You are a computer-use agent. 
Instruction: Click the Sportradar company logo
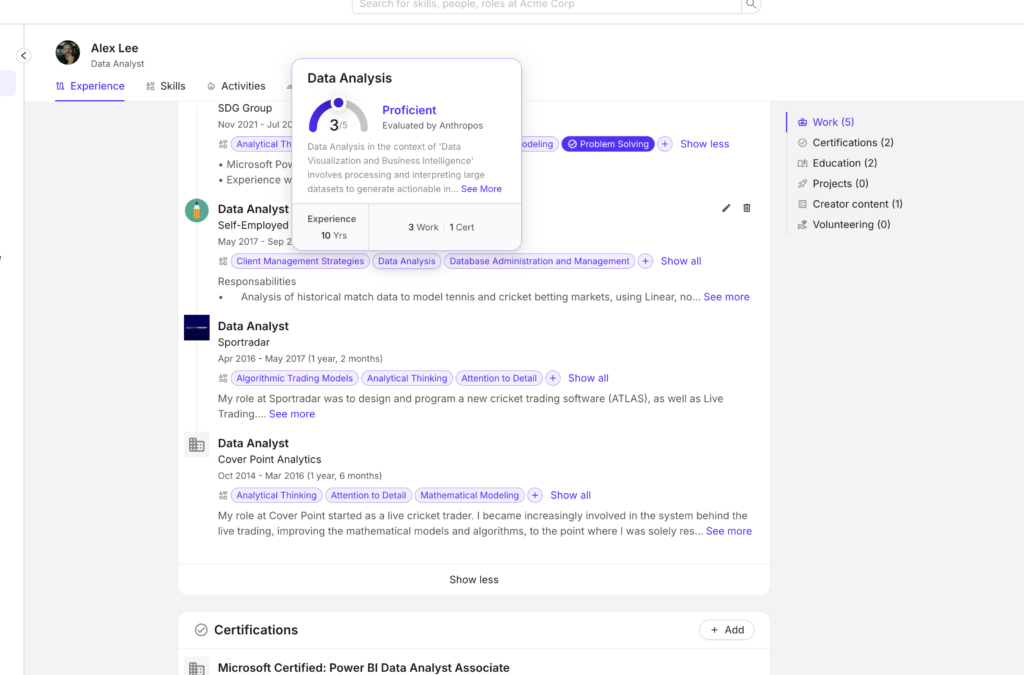coord(197,328)
